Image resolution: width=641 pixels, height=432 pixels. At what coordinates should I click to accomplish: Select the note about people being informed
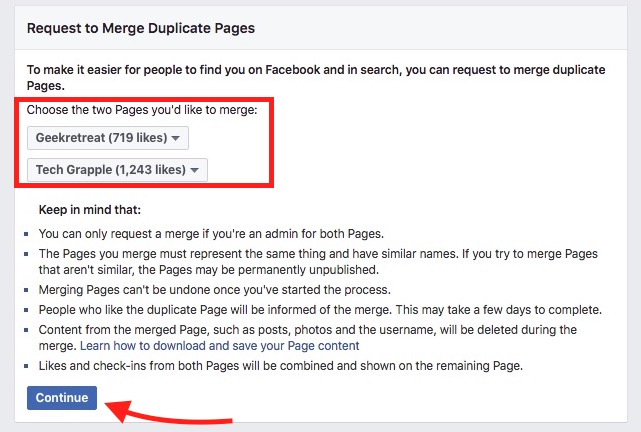pyautogui.click(x=320, y=310)
